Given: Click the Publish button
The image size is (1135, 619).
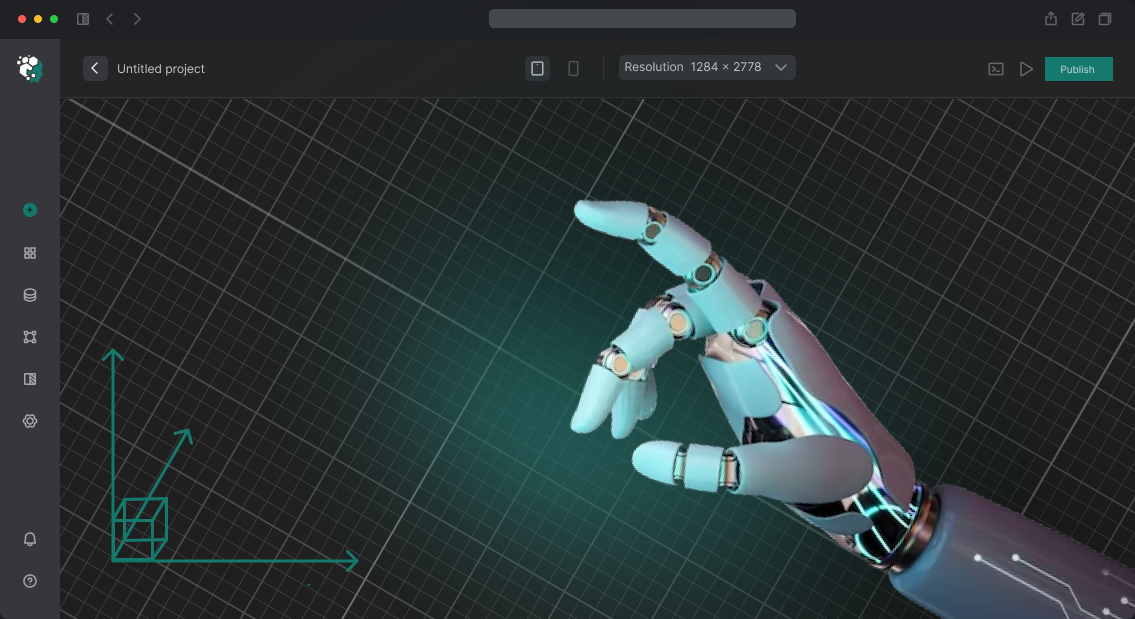Looking at the screenshot, I should (1078, 69).
